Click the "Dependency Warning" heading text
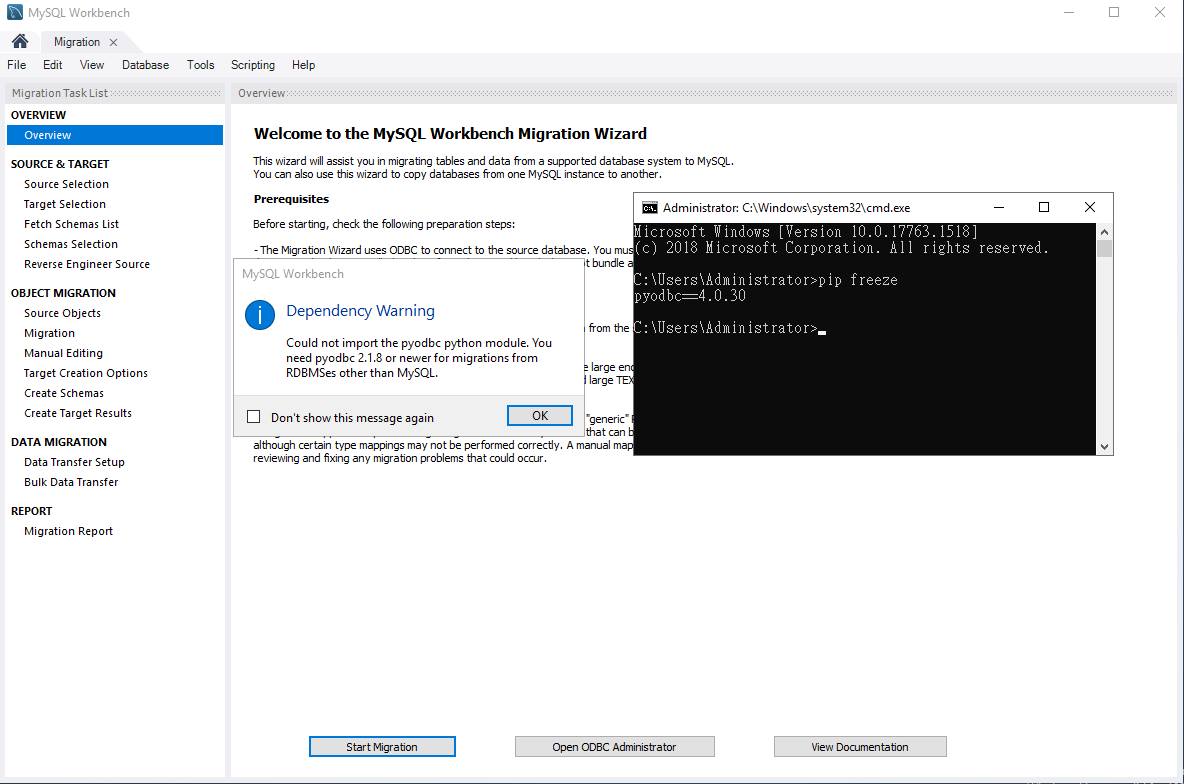Screen dimensions: 1184x784 (360, 311)
